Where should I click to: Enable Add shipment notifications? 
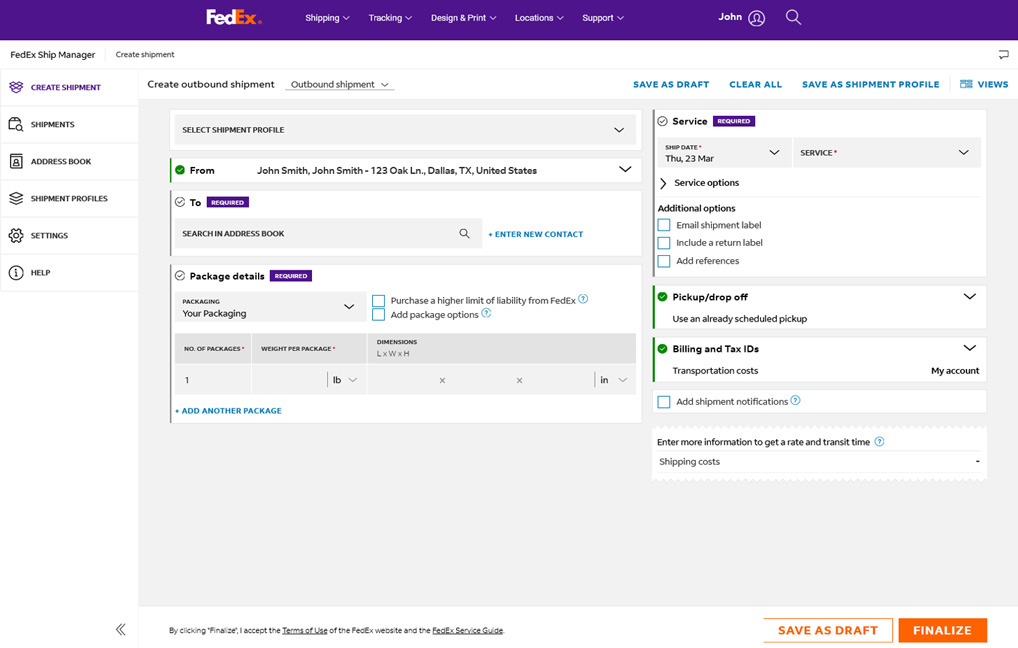(x=664, y=400)
